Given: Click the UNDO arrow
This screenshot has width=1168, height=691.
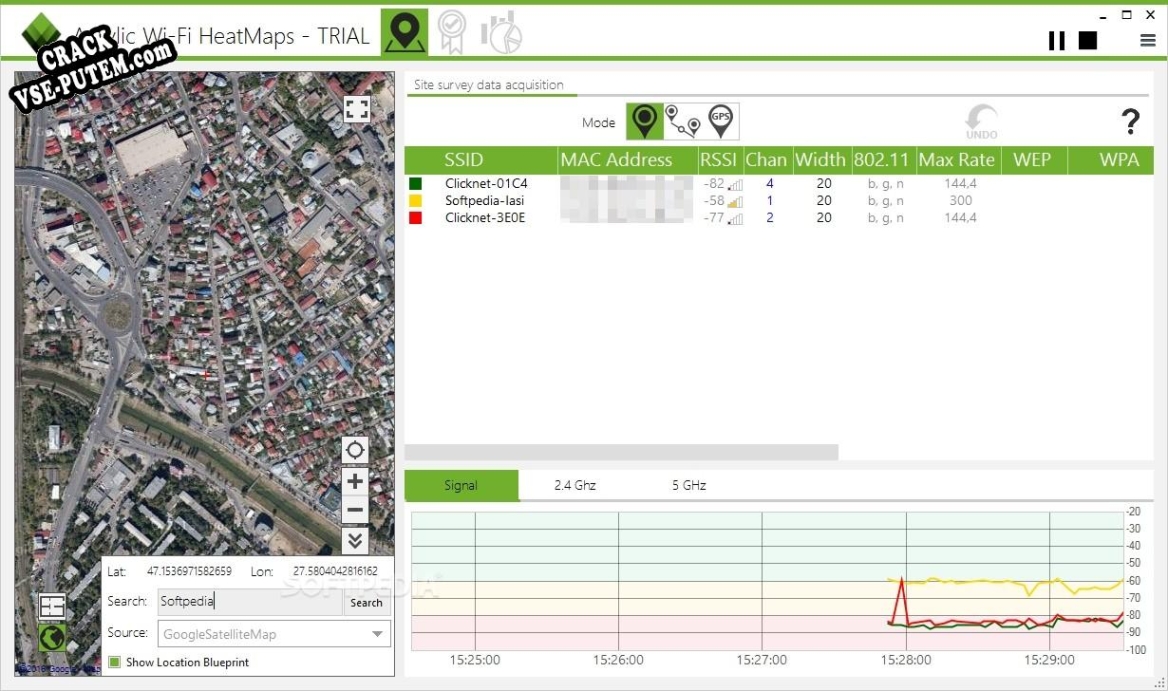Looking at the screenshot, I should (981, 122).
